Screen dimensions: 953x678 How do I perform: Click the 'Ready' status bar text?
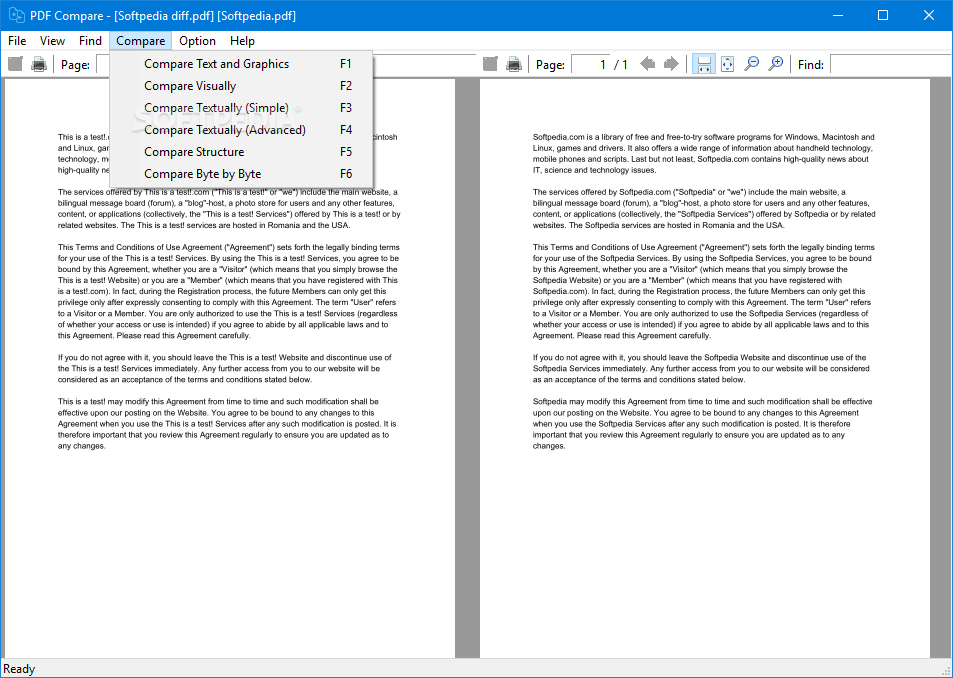click(x=19, y=669)
